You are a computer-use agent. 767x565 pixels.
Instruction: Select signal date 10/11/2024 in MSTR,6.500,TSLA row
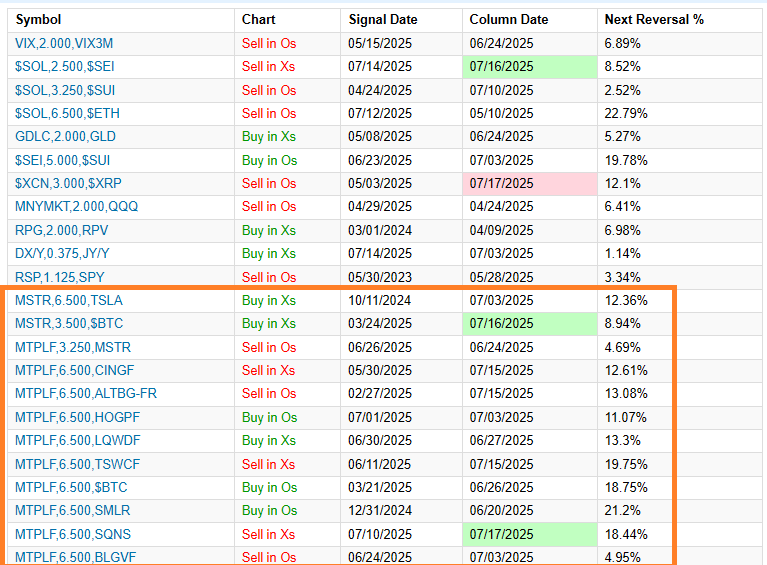point(380,300)
